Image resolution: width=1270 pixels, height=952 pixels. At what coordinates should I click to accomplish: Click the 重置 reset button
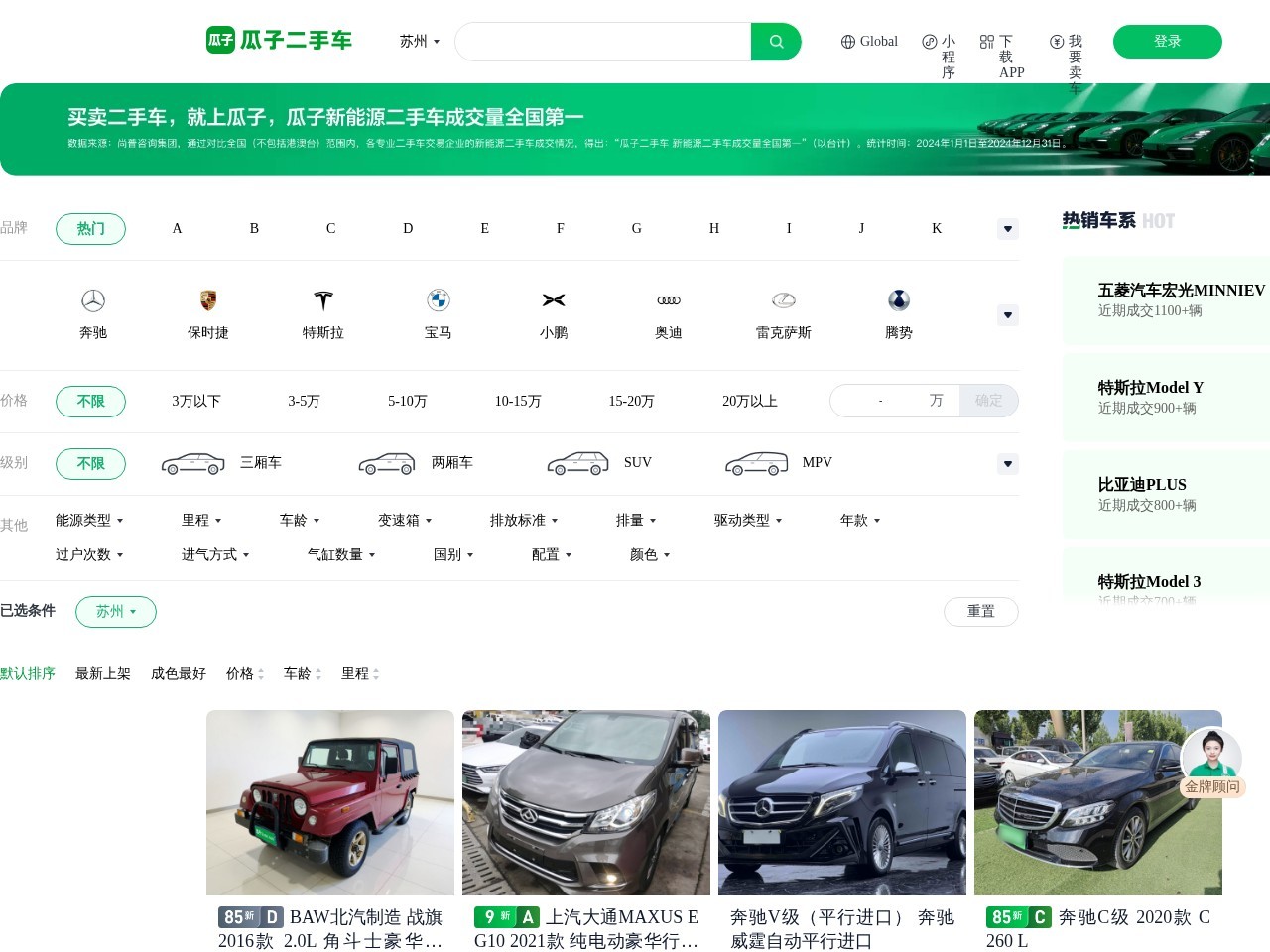coord(981,612)
